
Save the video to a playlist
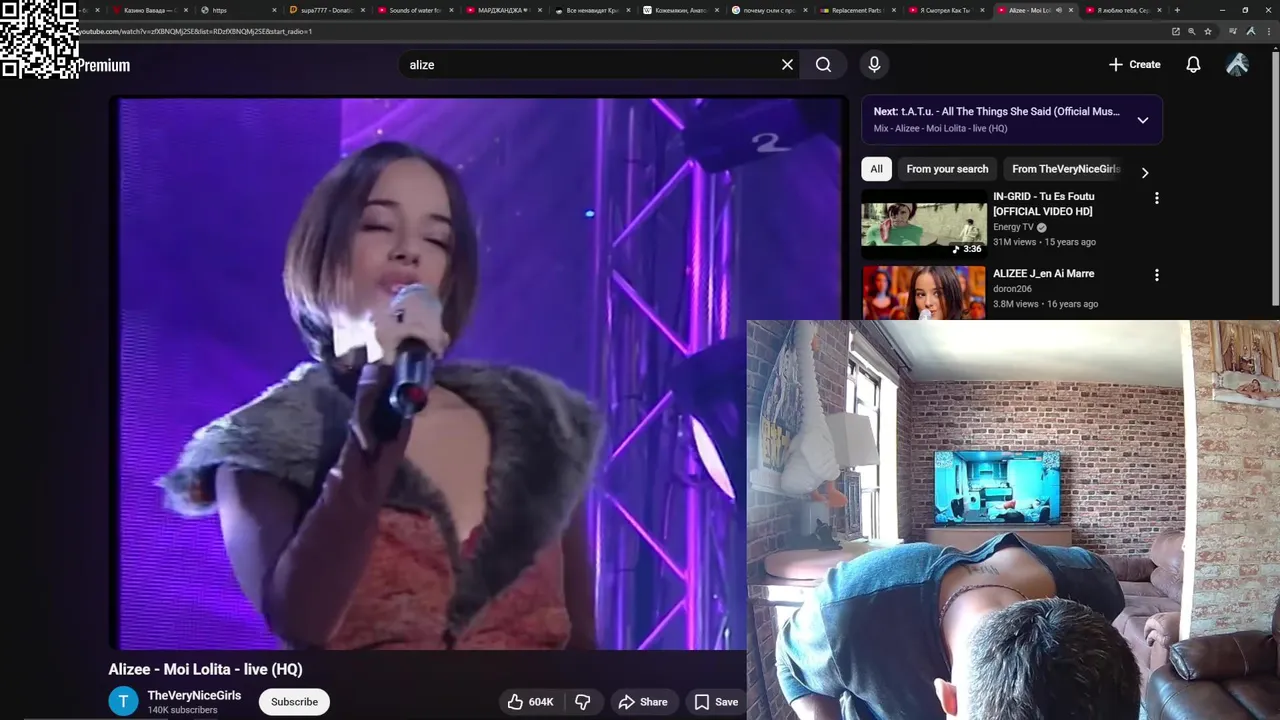tap(716, 702)
